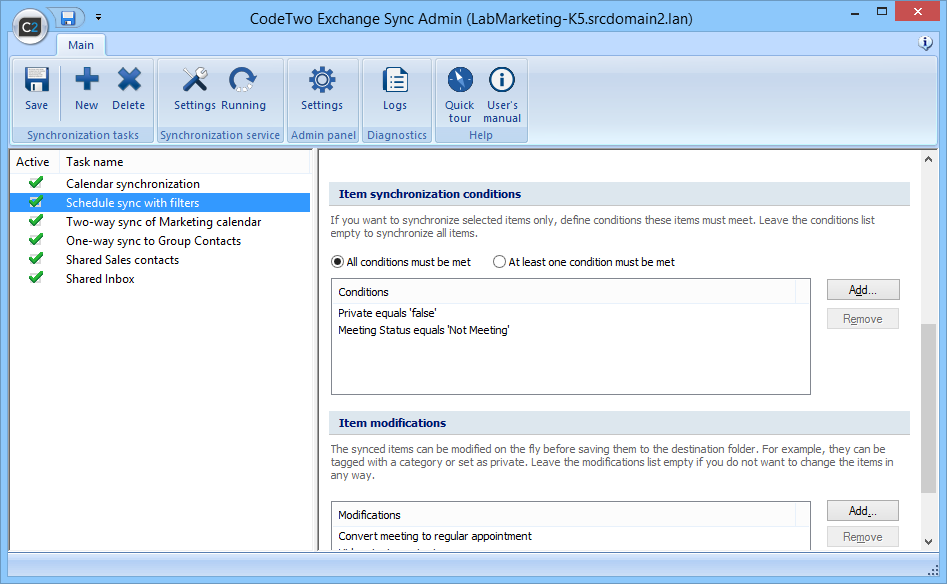Start the Quick tour compass icon
This screenshot has height=584, width=947.
[460, 79]
